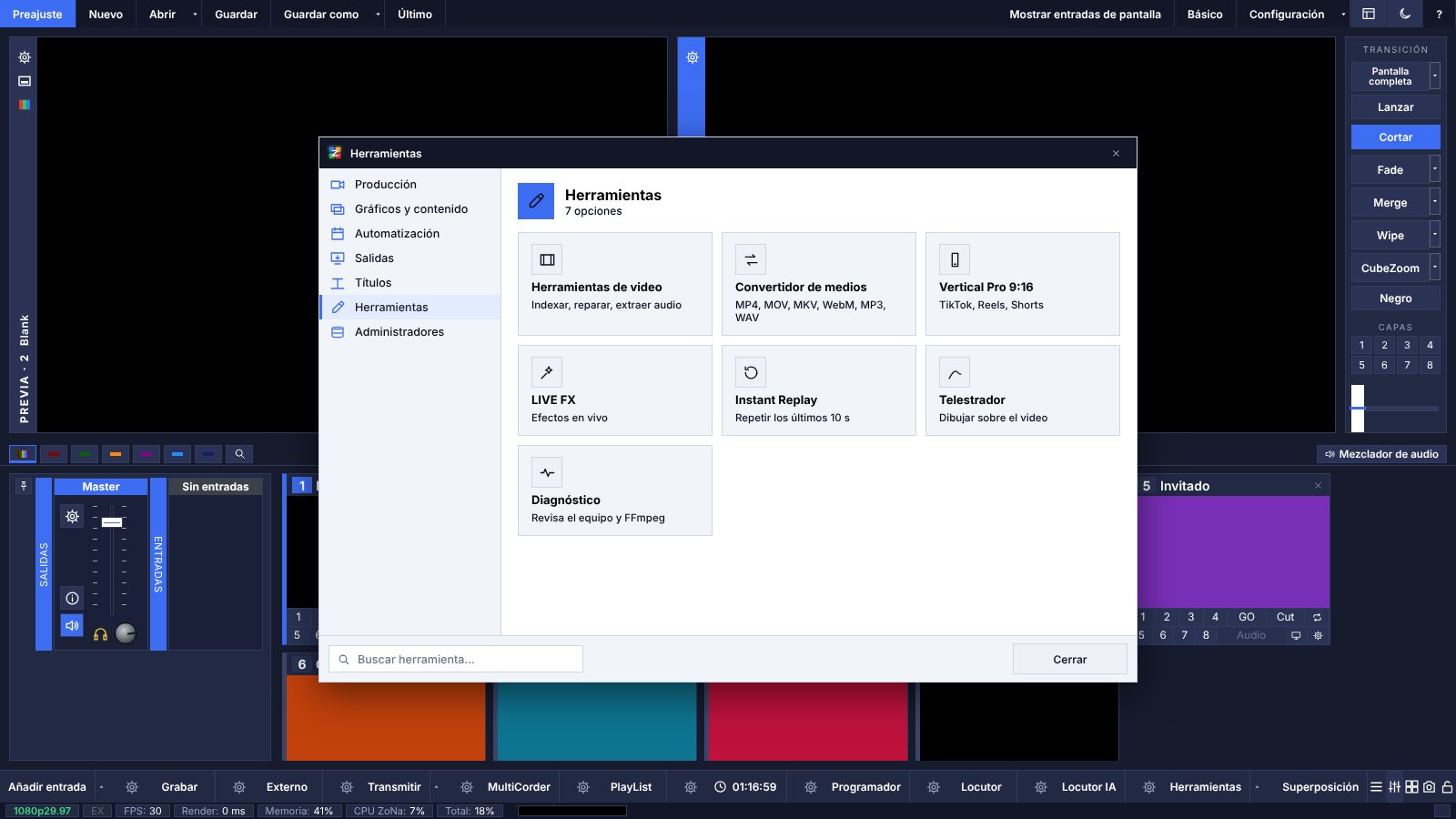Expand the Abrir dropdown arrow
Image resolution: width=1456 pixels, height=819 pixels.
click(195, 14)
